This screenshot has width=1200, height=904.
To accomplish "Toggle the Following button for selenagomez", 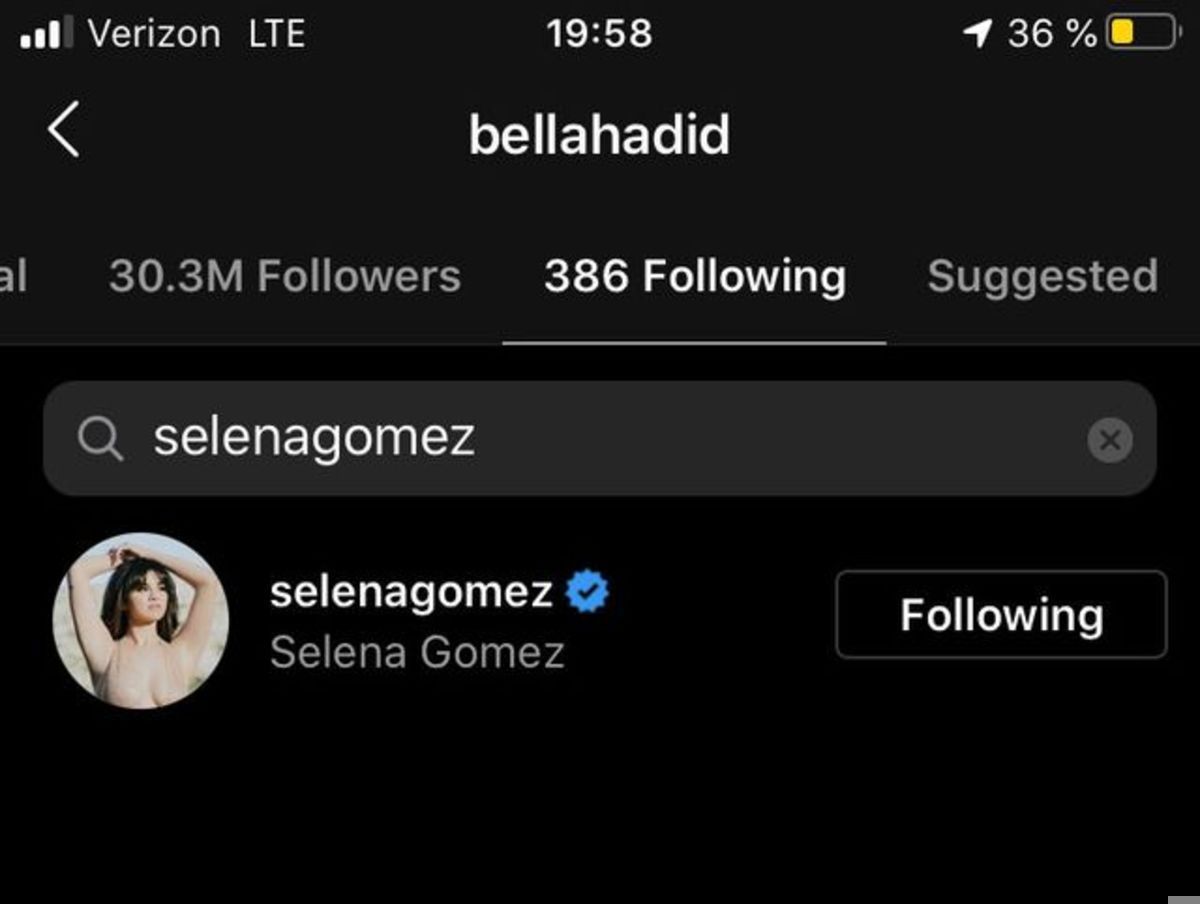I will click(x=1001, y=614).
